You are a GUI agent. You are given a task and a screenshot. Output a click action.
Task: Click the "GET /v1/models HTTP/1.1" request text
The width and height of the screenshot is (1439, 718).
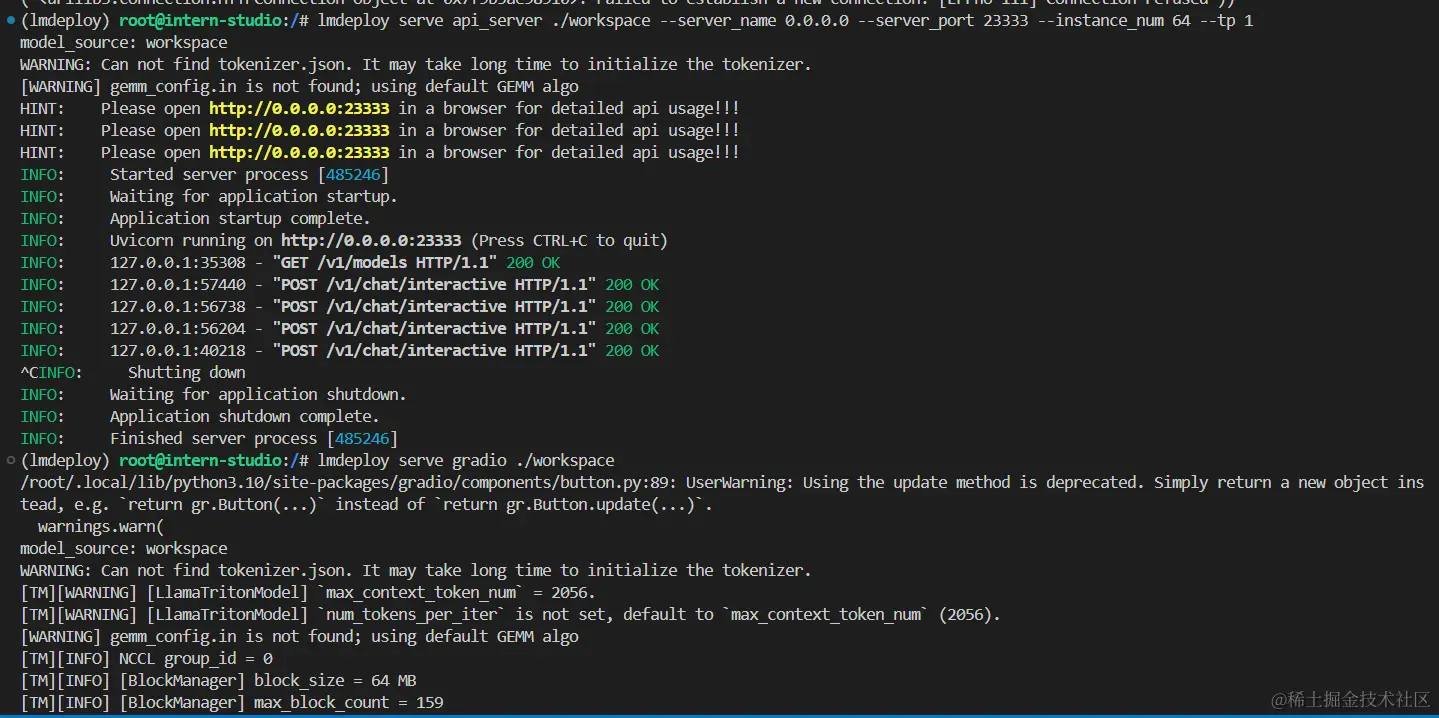pyautogui.click(x=385, y=262)
